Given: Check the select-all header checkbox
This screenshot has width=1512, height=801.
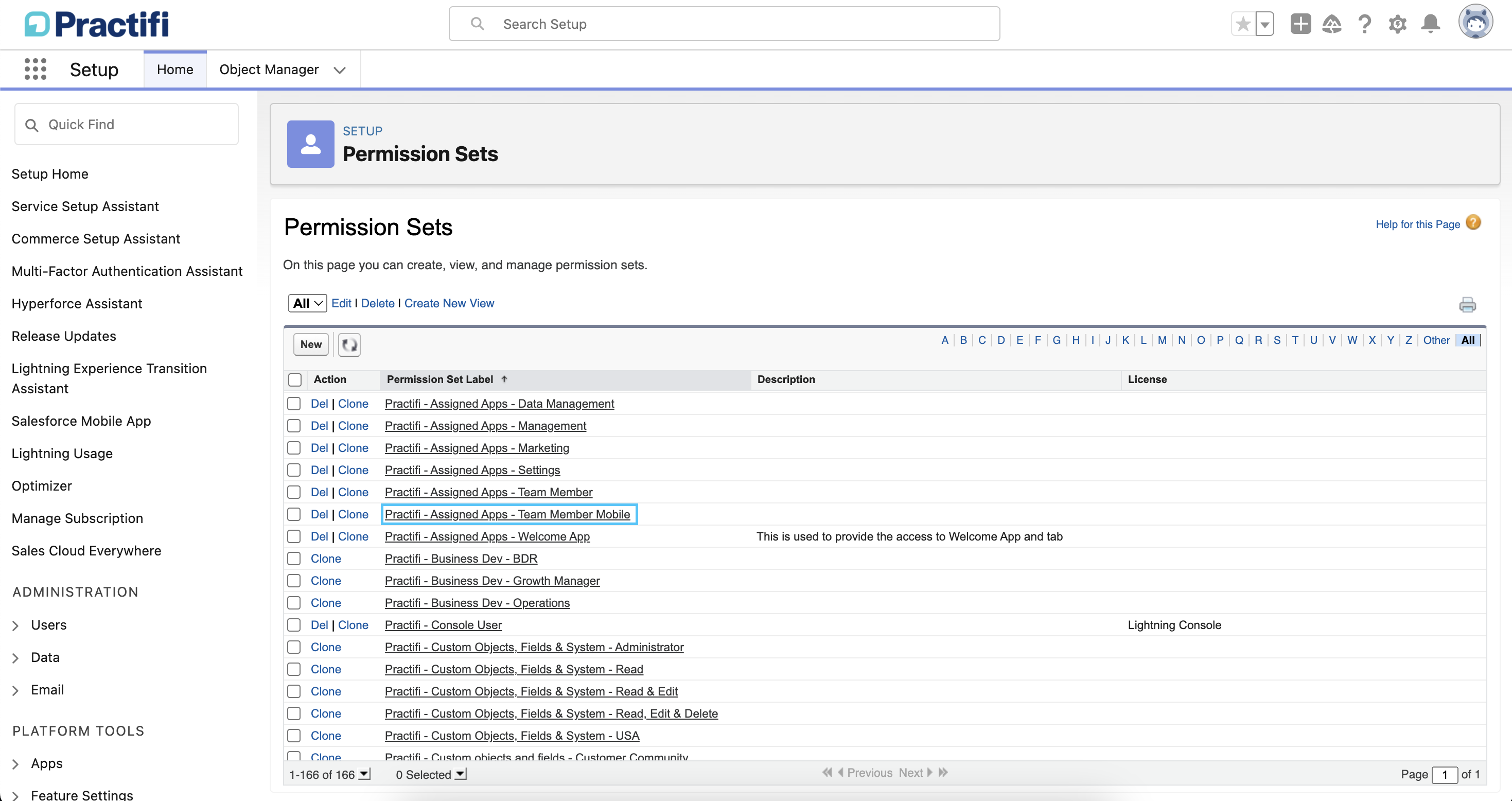Looking at the screenshot, I should click(x=295, y=380).
